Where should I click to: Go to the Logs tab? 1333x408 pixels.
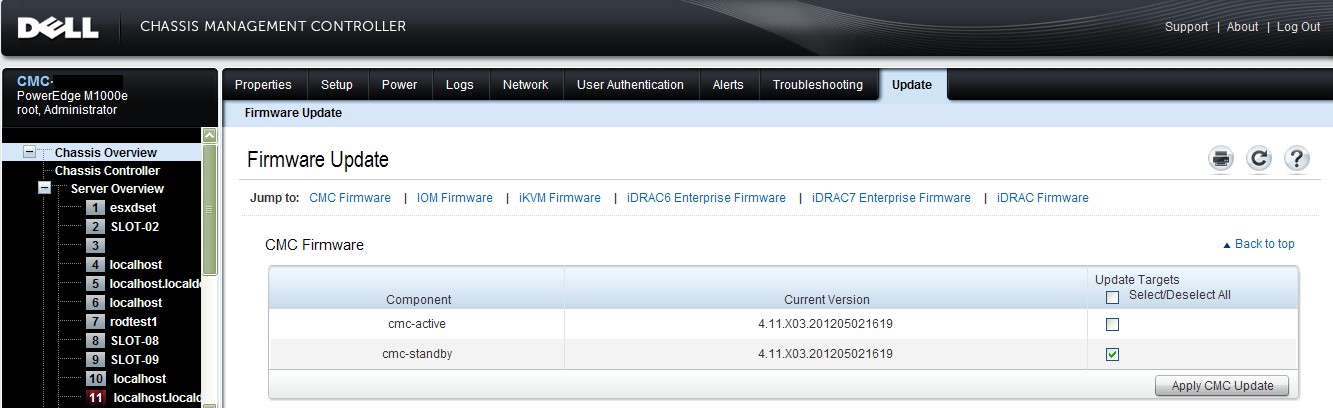(460, 85)
